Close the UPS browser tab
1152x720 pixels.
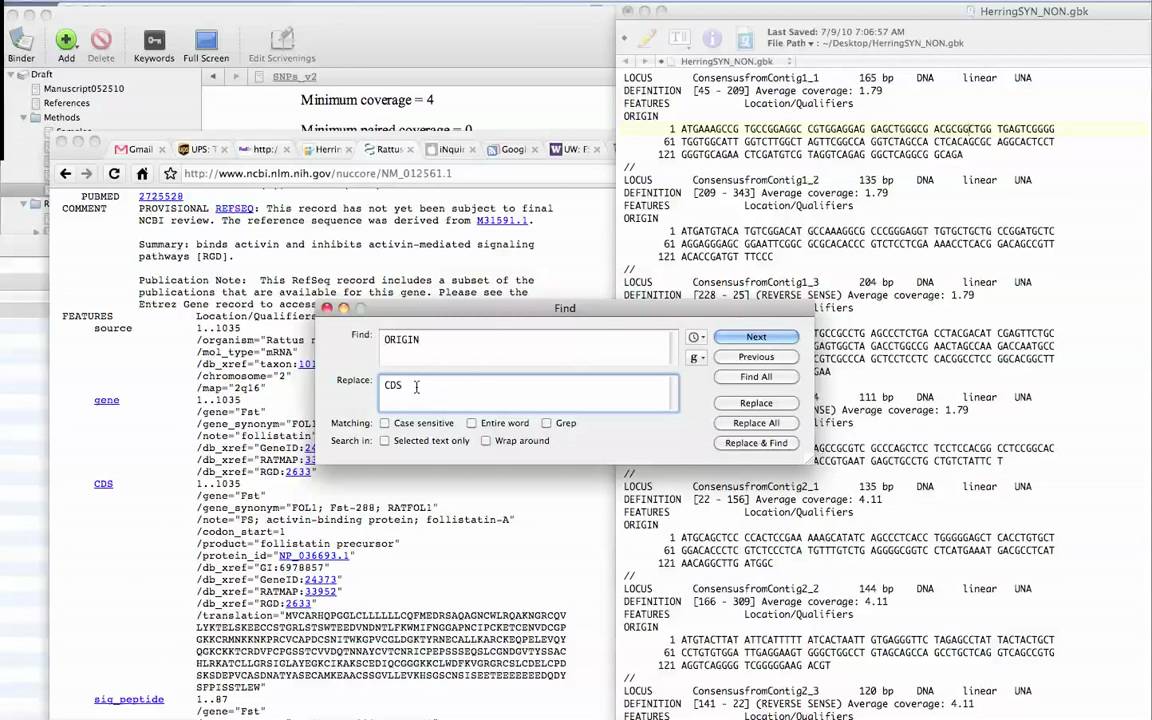coord(224,150)
